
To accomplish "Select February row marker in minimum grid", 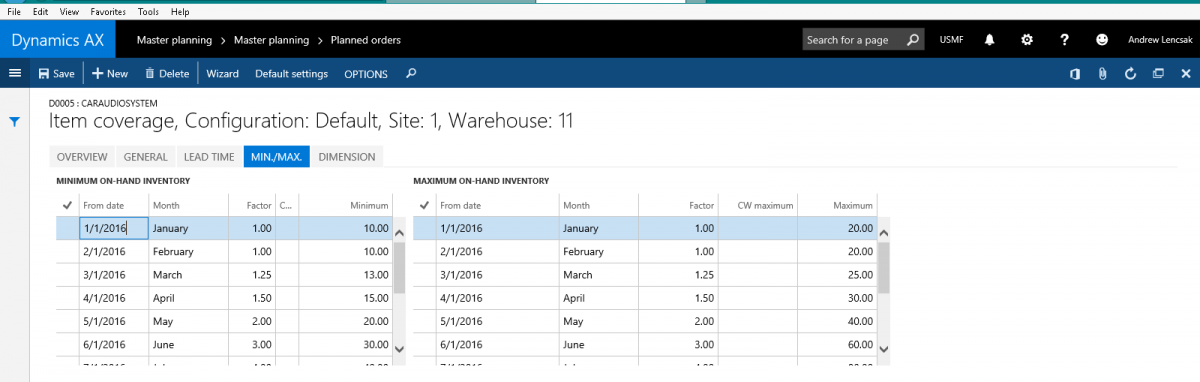I will [x=67, y=251].
